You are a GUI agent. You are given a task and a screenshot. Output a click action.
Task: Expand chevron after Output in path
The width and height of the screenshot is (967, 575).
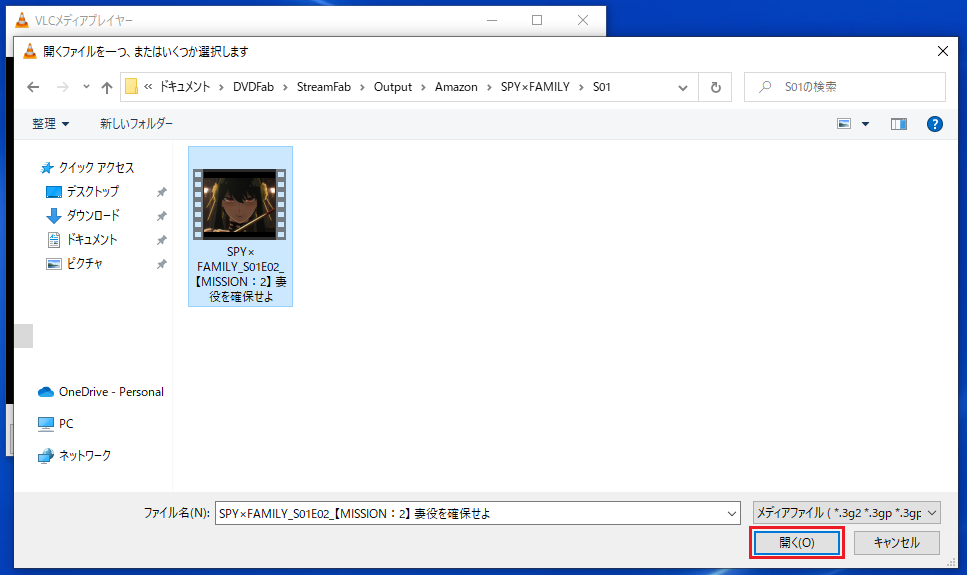(423, 88)
